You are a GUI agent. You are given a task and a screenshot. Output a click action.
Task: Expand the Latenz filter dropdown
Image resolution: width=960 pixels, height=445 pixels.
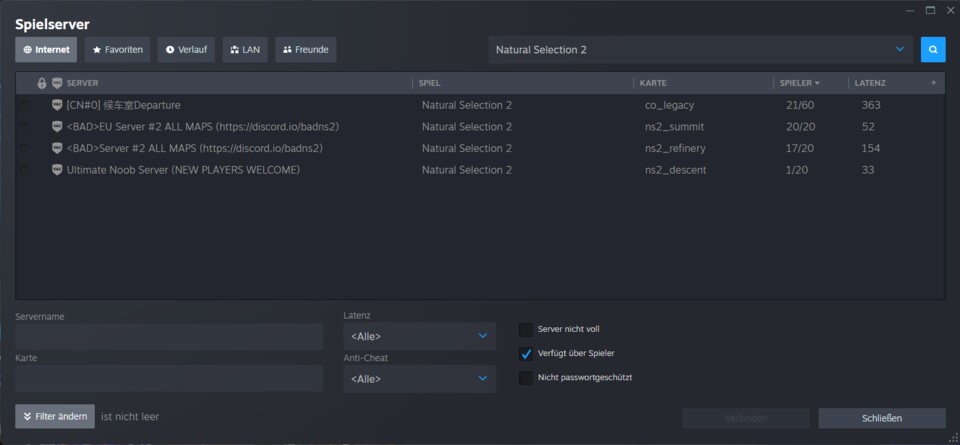(419, 336)
